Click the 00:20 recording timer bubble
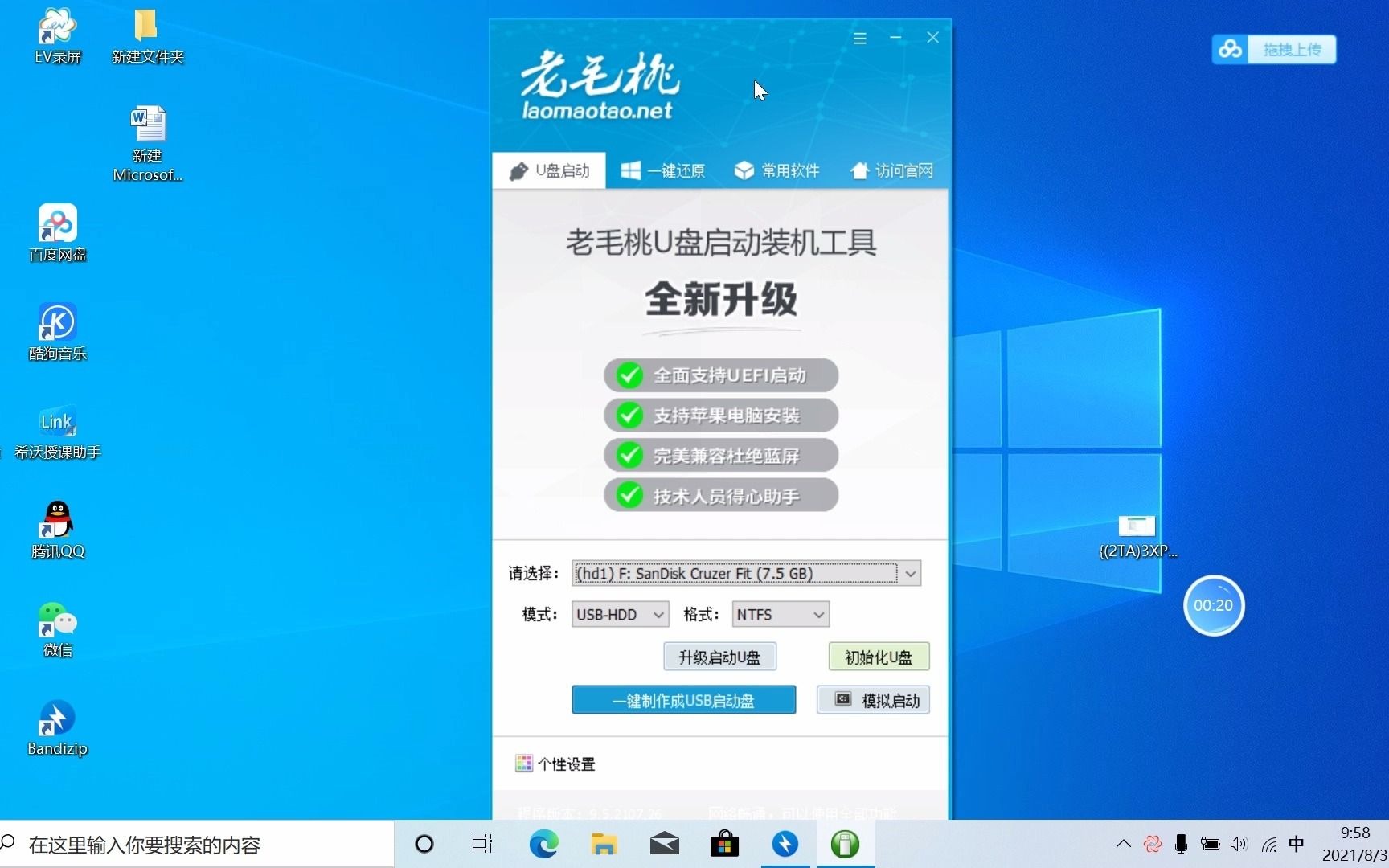Viewport: 1389px width, 868px height. pos(1213,605)
